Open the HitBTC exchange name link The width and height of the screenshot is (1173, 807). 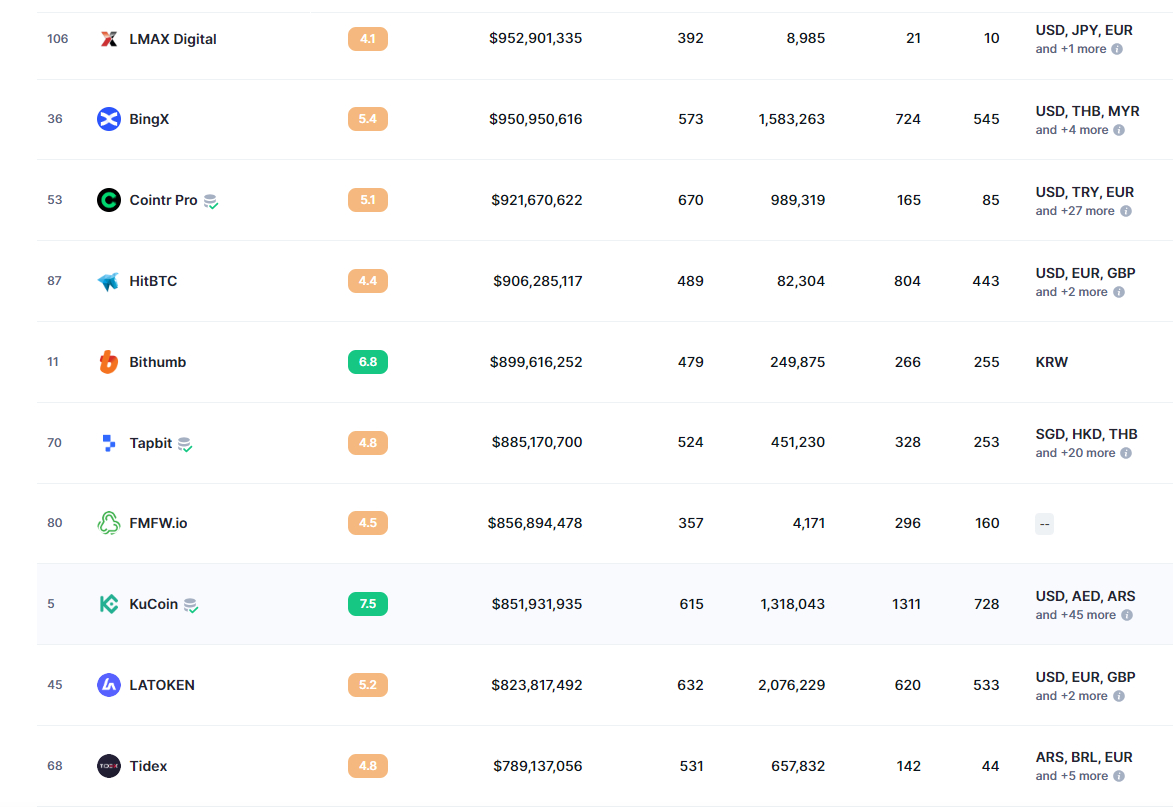(x=153, y=281)
